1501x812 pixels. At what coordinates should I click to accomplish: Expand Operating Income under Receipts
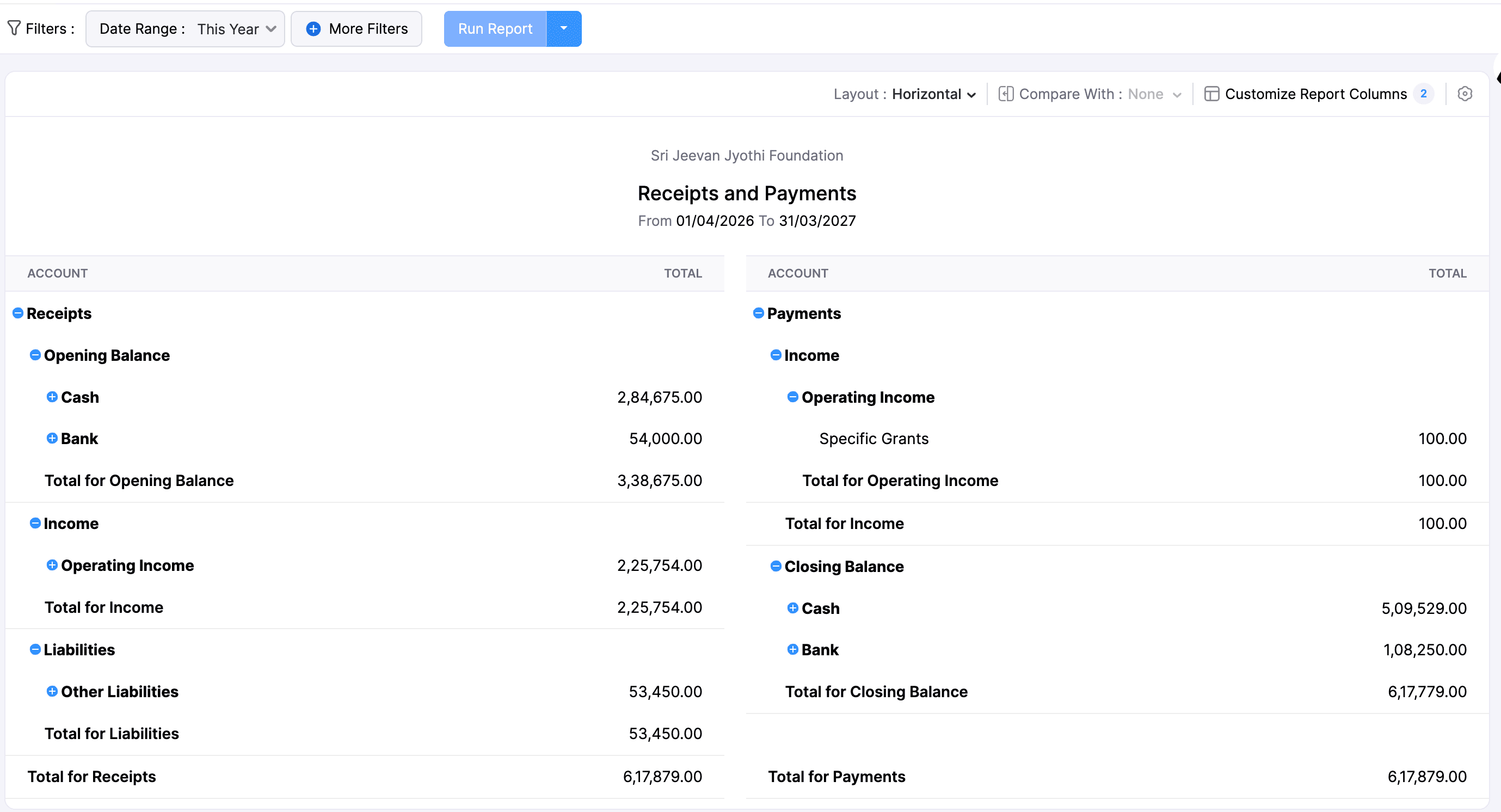52,565
